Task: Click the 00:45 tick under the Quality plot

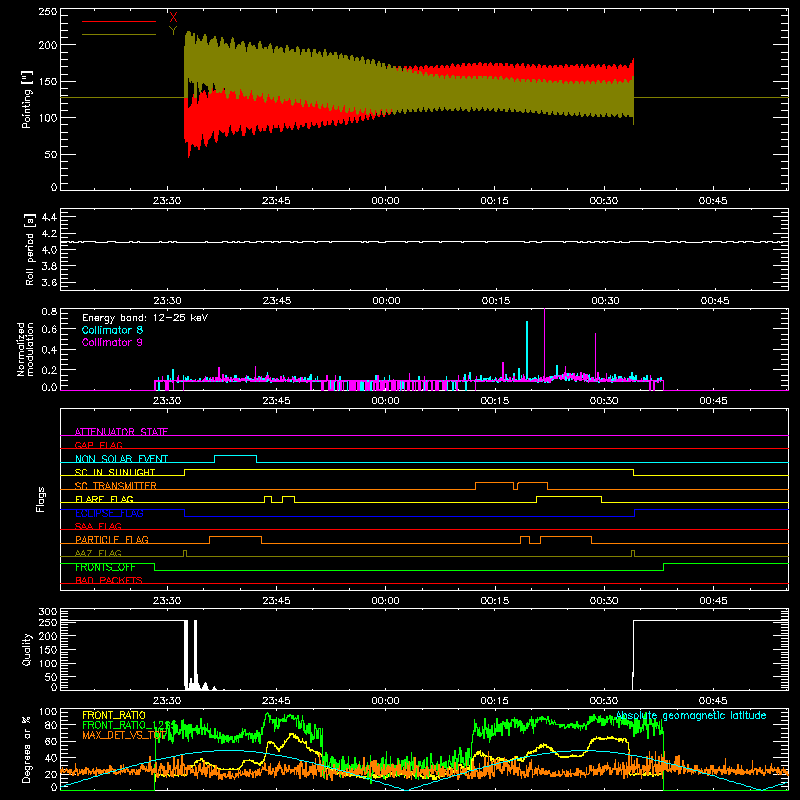Action: pyautogui.click(x=713, y=701)
